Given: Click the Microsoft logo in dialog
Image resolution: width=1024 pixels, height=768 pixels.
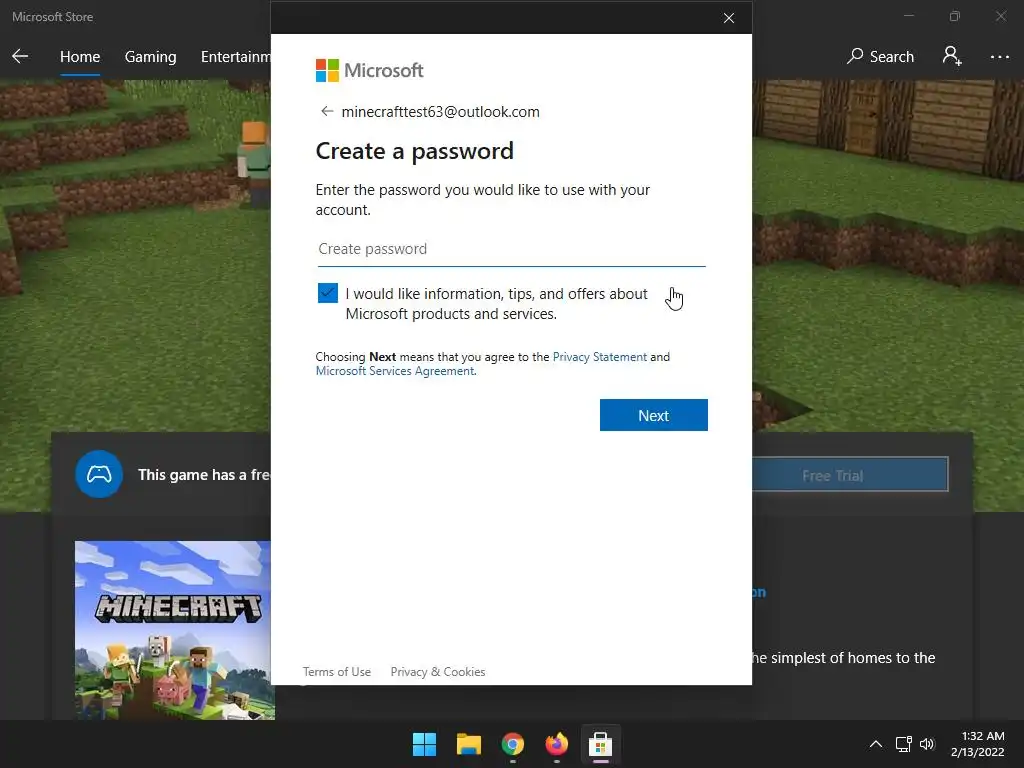Looking at the screenshot, I should [370, 70].
